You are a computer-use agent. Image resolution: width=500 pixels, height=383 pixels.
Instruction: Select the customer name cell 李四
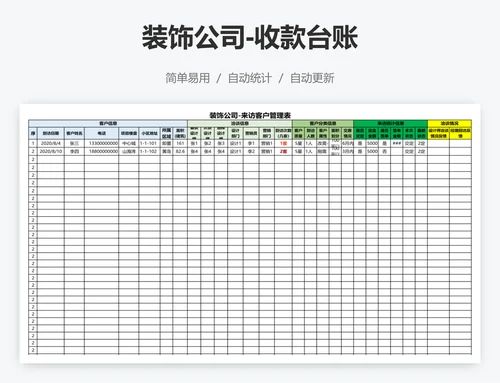click(74, 151)
